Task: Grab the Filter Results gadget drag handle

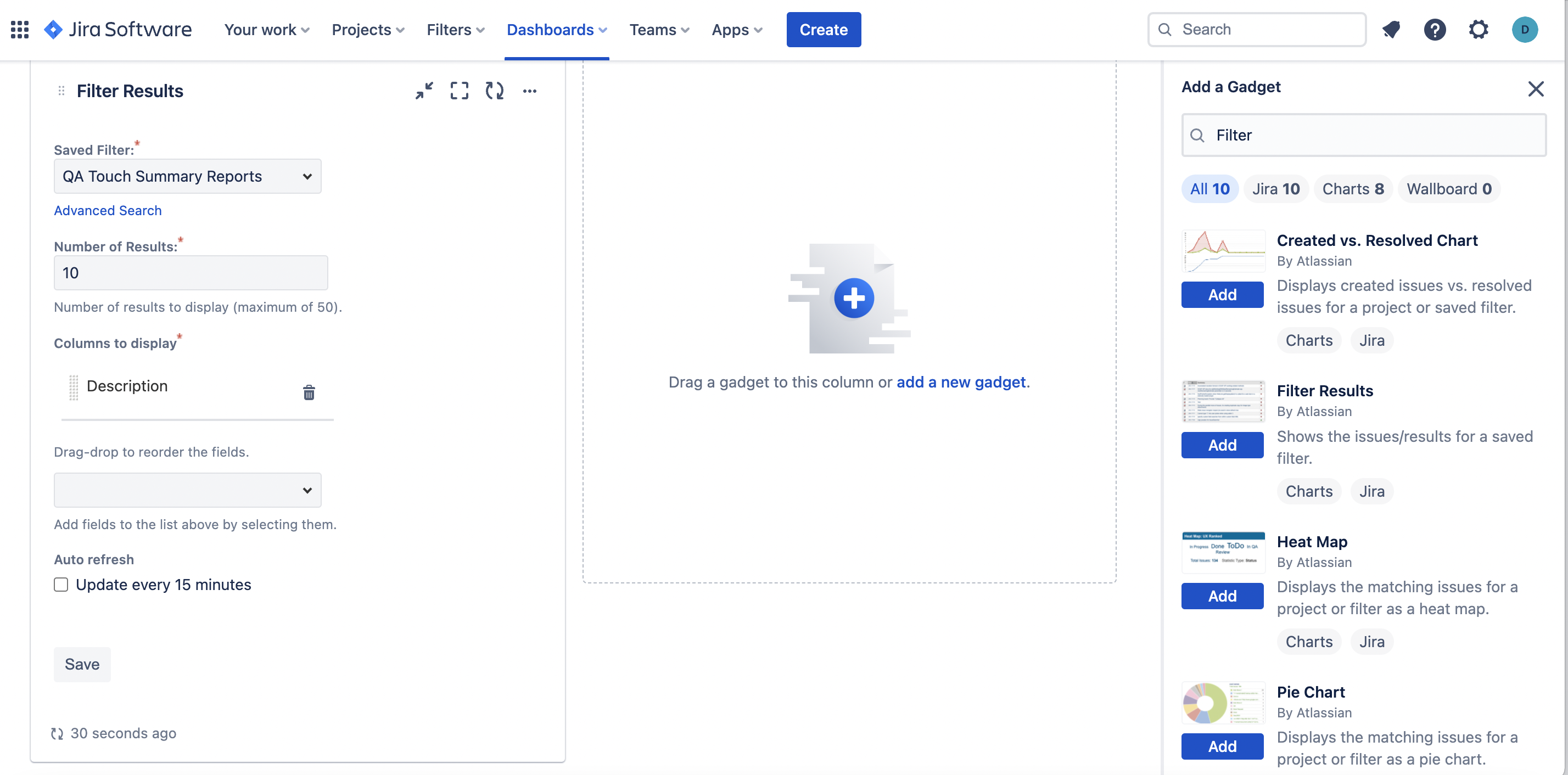Action: (x=61, y=91)
